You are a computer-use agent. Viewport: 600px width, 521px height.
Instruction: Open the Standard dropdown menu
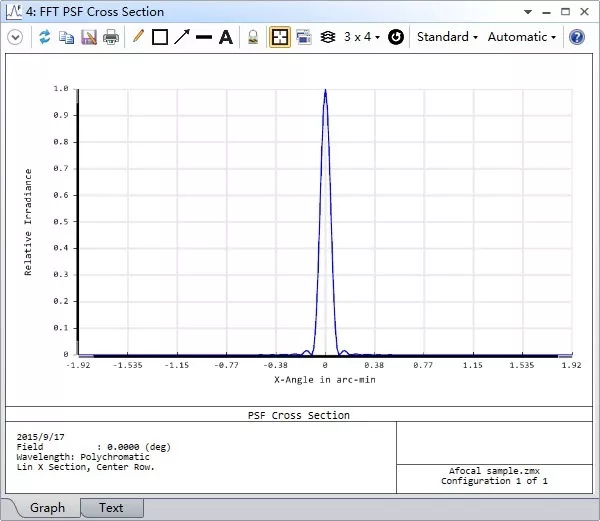click(x=447, y=37)
